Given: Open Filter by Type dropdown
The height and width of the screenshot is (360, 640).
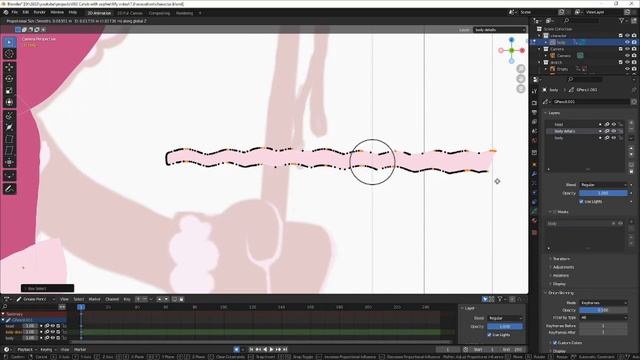Looking at the screenshot, I should click(603, 317).
